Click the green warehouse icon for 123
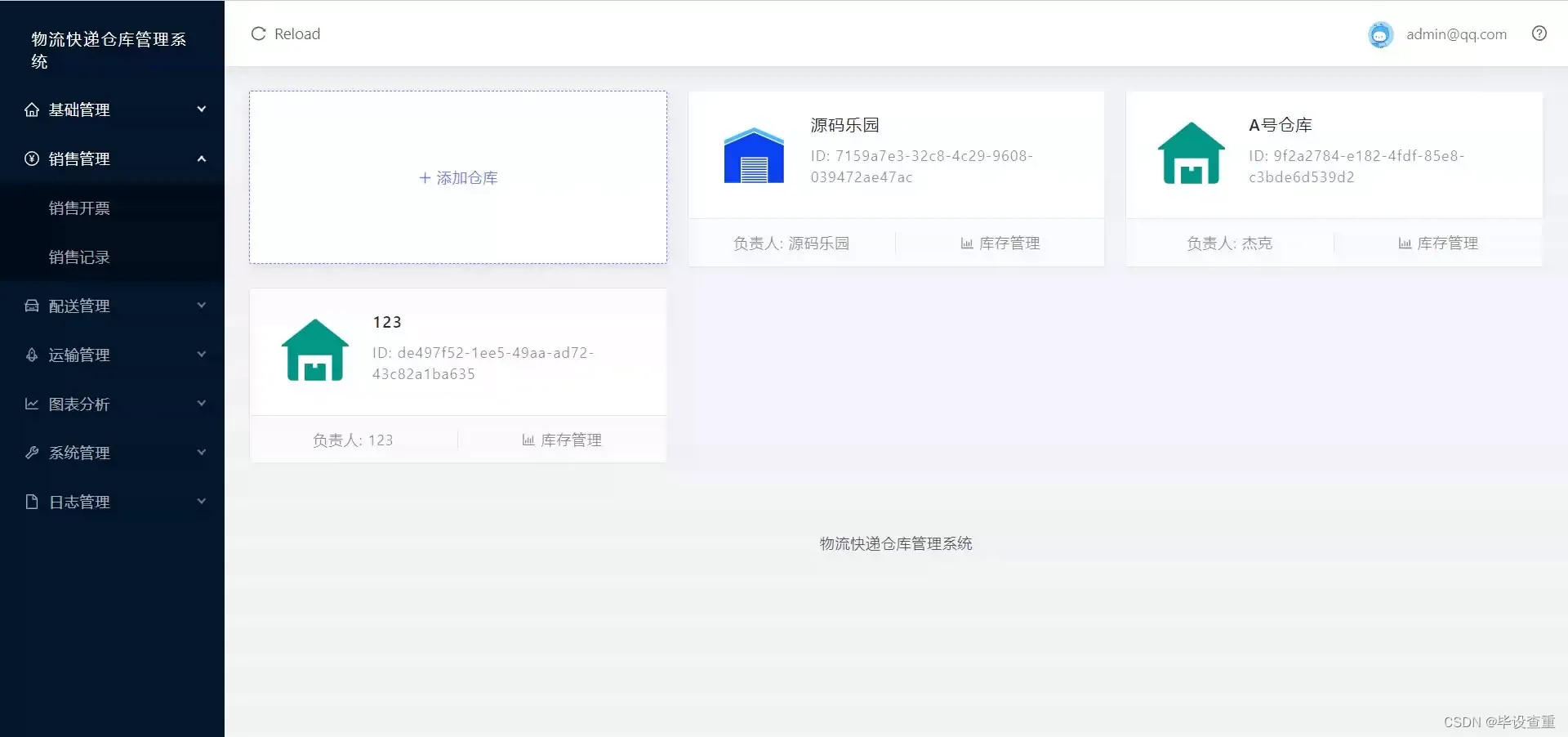 [315, 351]
